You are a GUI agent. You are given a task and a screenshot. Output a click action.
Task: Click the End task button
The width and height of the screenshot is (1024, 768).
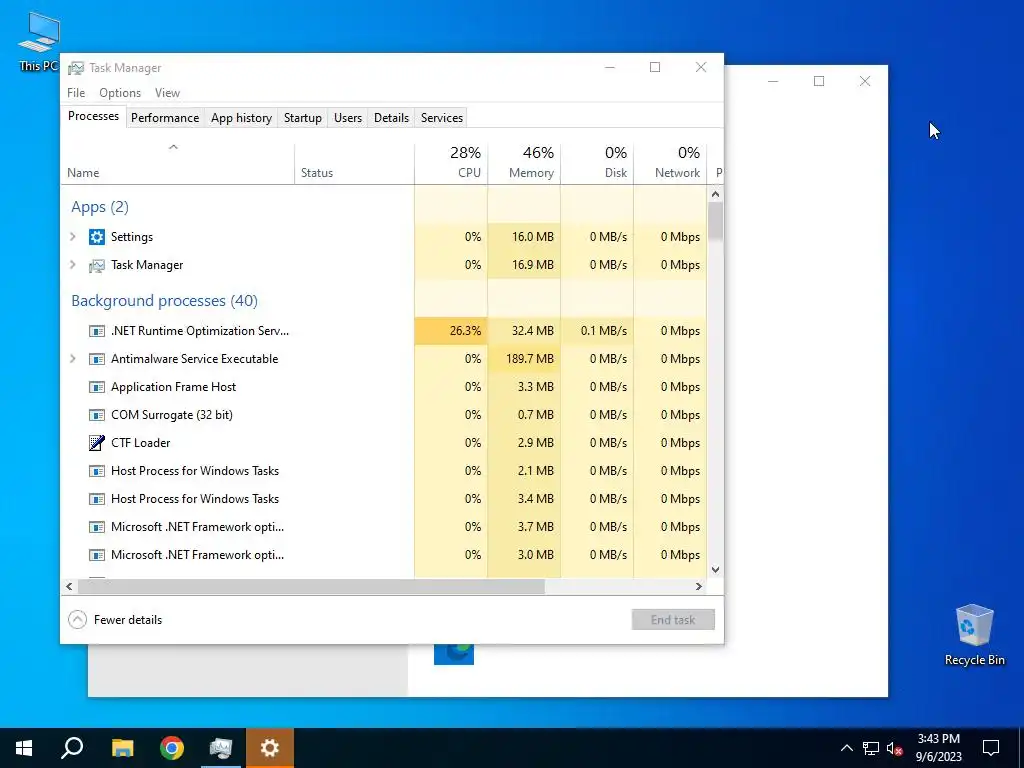tap(673, 620)
